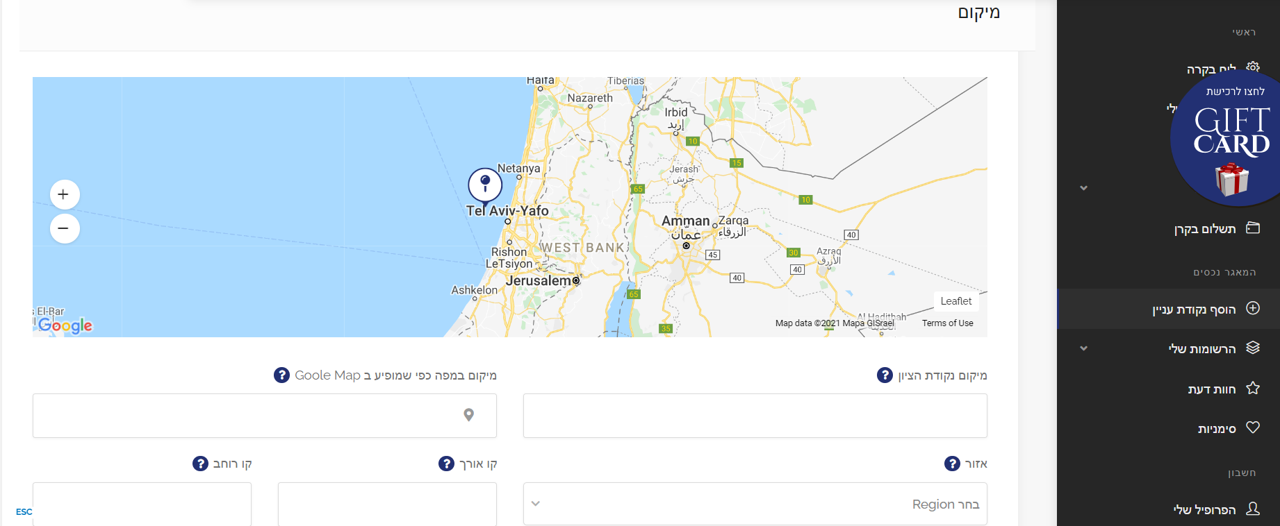
Task: Open the map Terms of Use link
Action: click(x=947, y=323)
